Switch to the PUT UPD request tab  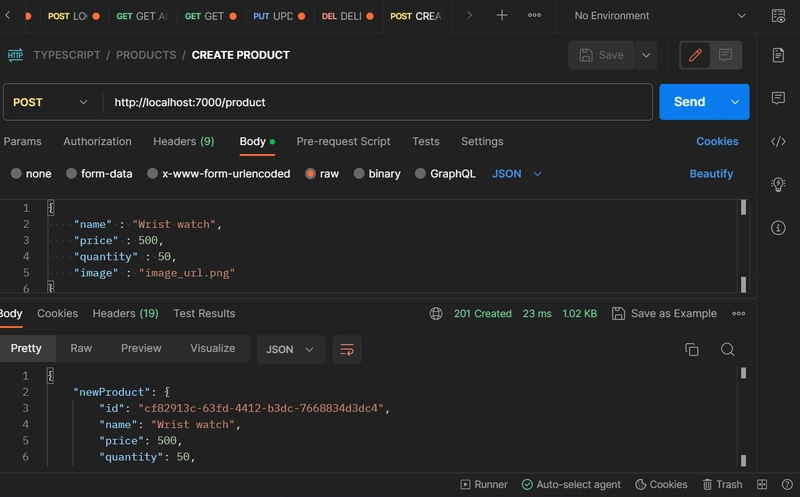(x=279, y=16)
